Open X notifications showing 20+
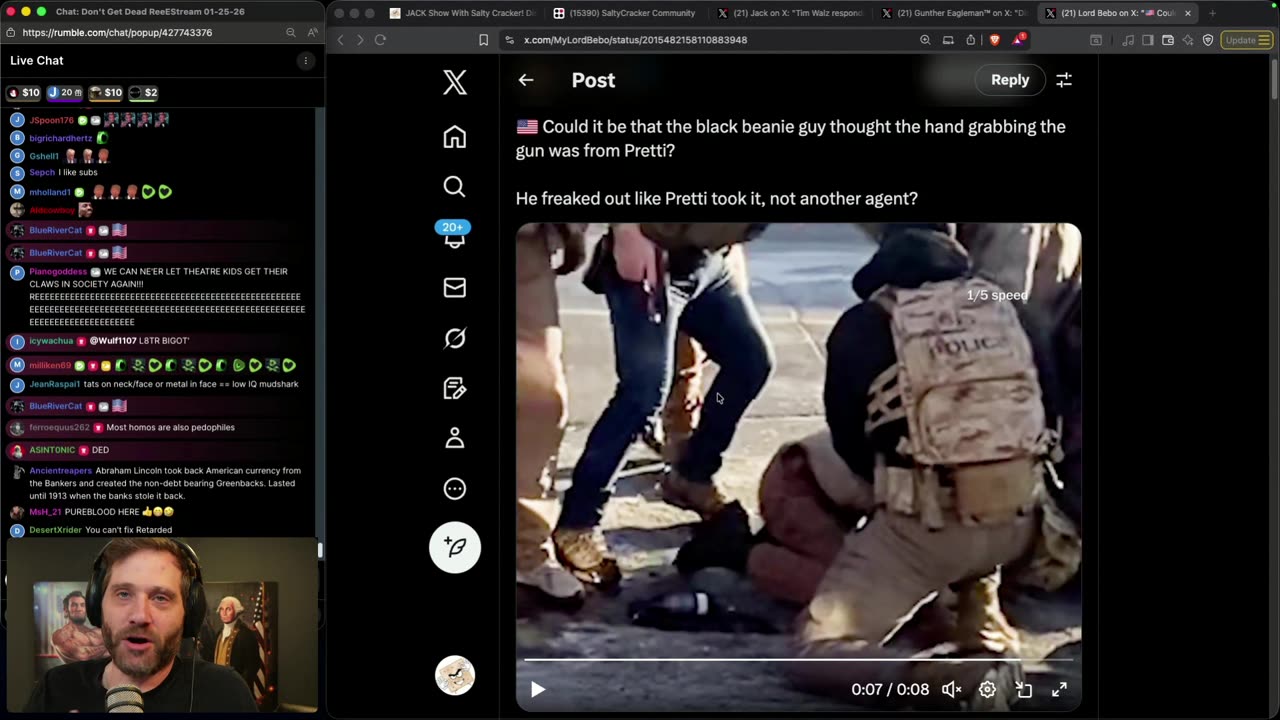The height and width of the screenshot is (720, 1280). pyautogui.click(x=455, y=235)
